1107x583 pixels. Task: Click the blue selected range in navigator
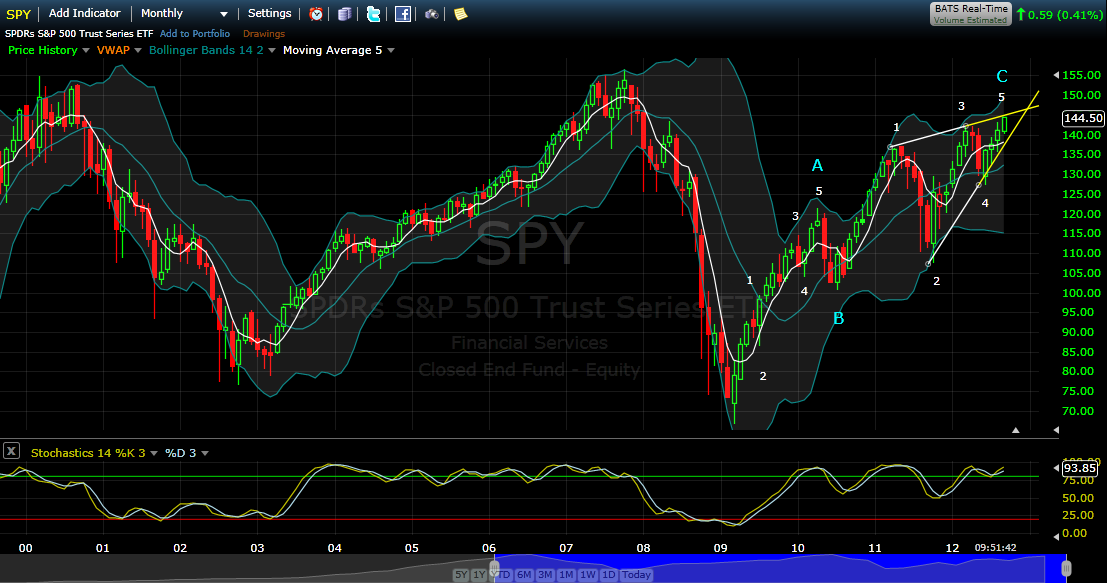780,568
